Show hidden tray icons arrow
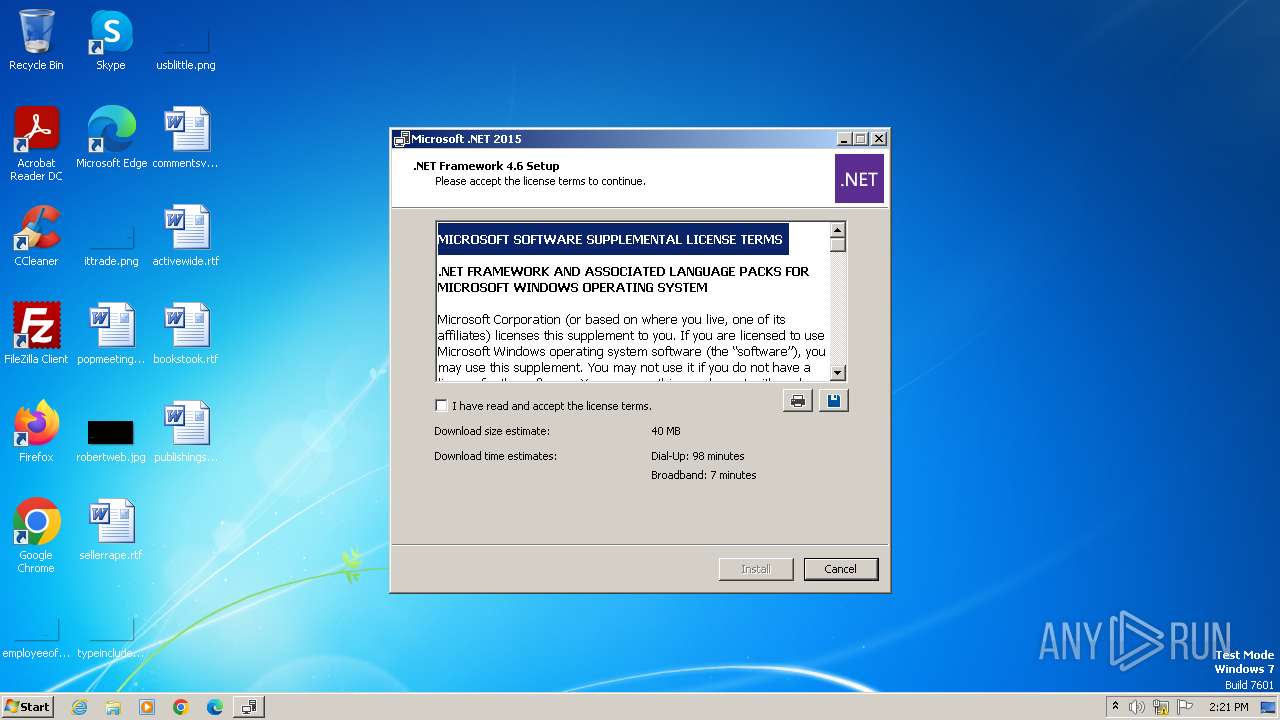 [x=1115, y=707]
